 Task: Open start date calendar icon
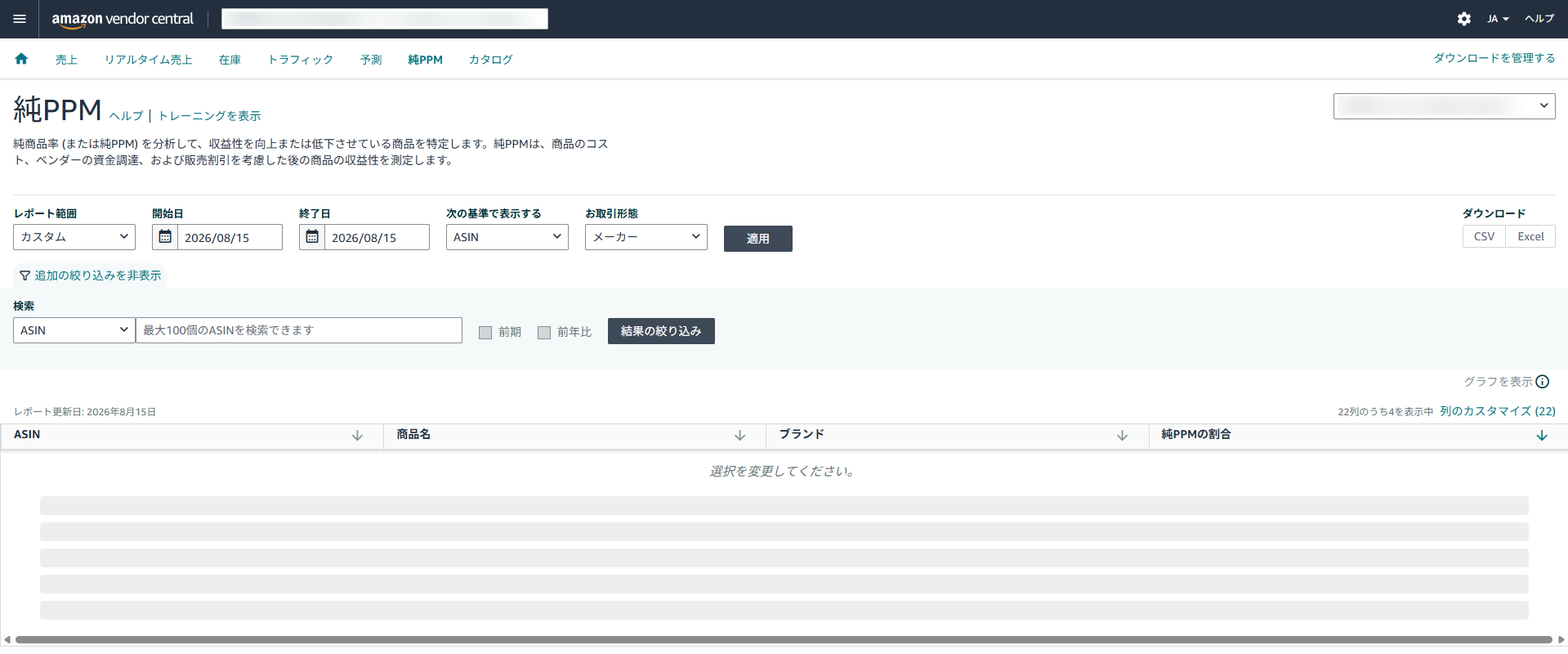tap(165, 237)
